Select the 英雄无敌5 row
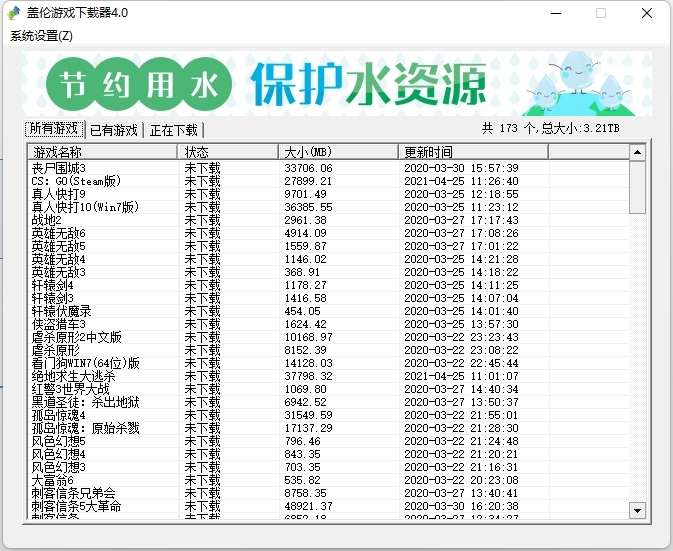The width and height of the screenshot is (673, 551). (328, 246)
